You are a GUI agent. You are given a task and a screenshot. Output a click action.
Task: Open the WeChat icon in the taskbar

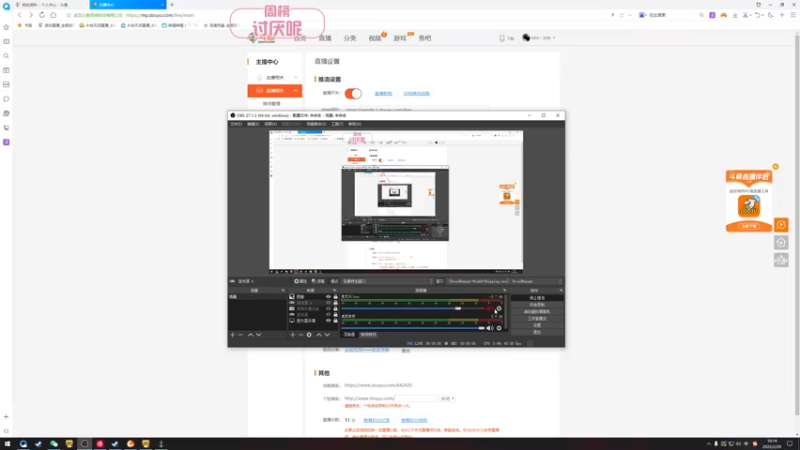54,444
